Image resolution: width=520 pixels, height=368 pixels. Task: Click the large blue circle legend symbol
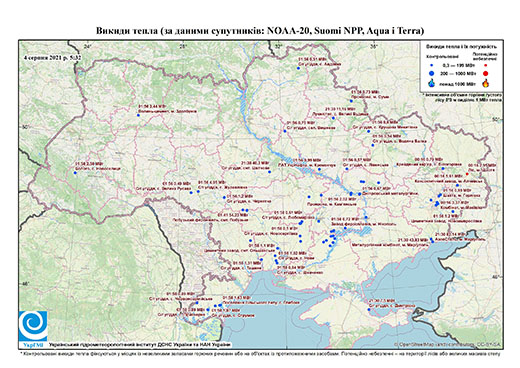tap(432, 73)
